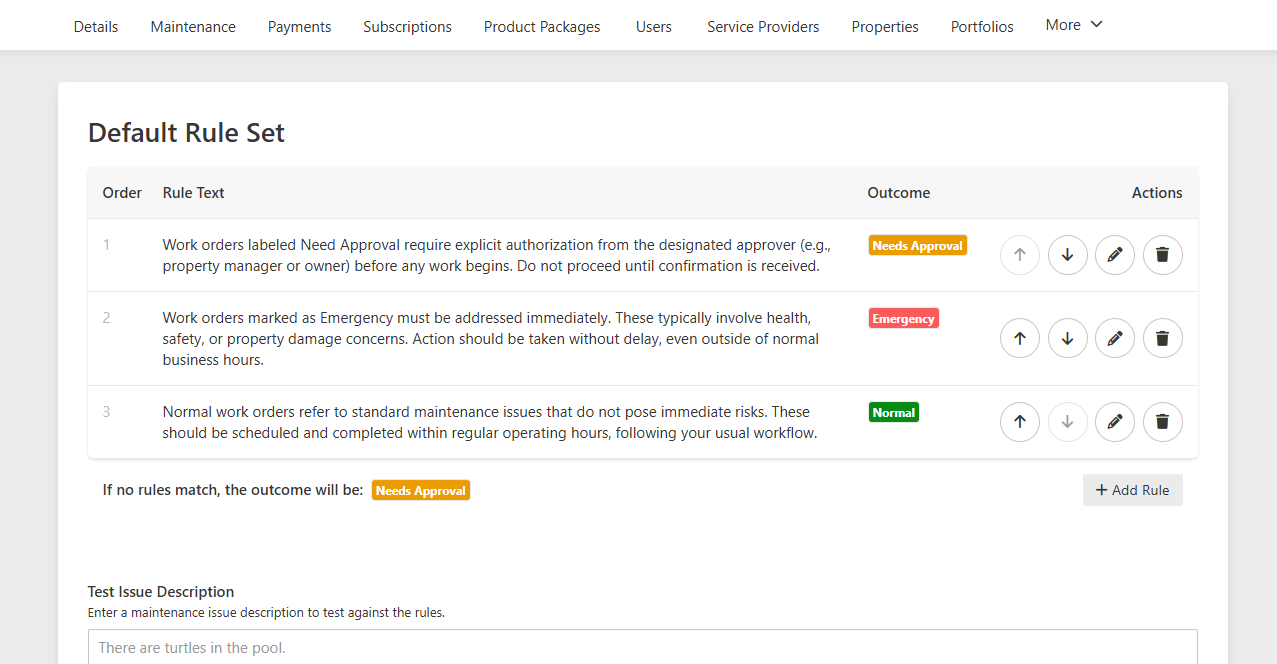Click the Test Issue Description input field
The height and width of the screenshot is (664, 1277).
pos(643,647)
